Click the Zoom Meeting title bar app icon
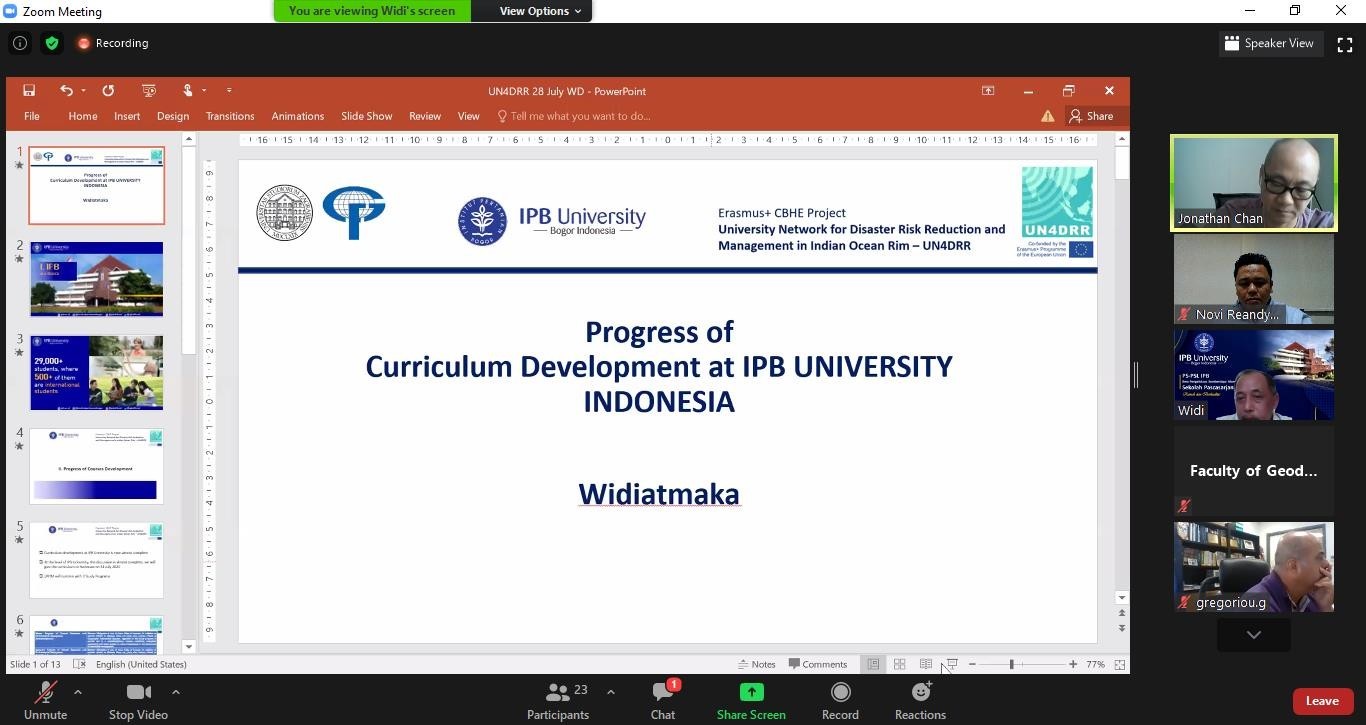The height and width of the screenshot is (725, 1366). coord(11,11)
